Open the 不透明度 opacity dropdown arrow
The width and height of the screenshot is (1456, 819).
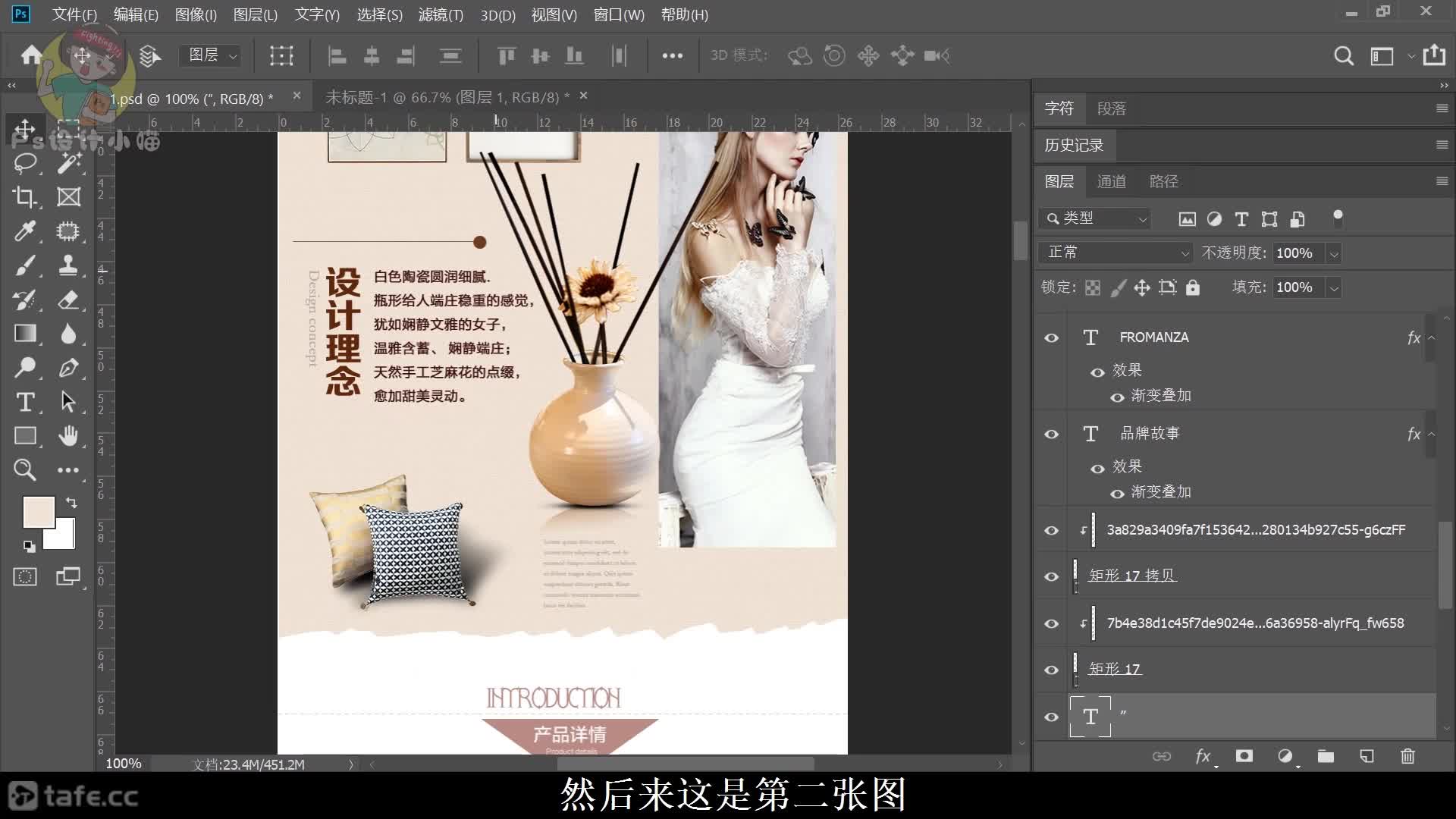[x=1334, y=253]
